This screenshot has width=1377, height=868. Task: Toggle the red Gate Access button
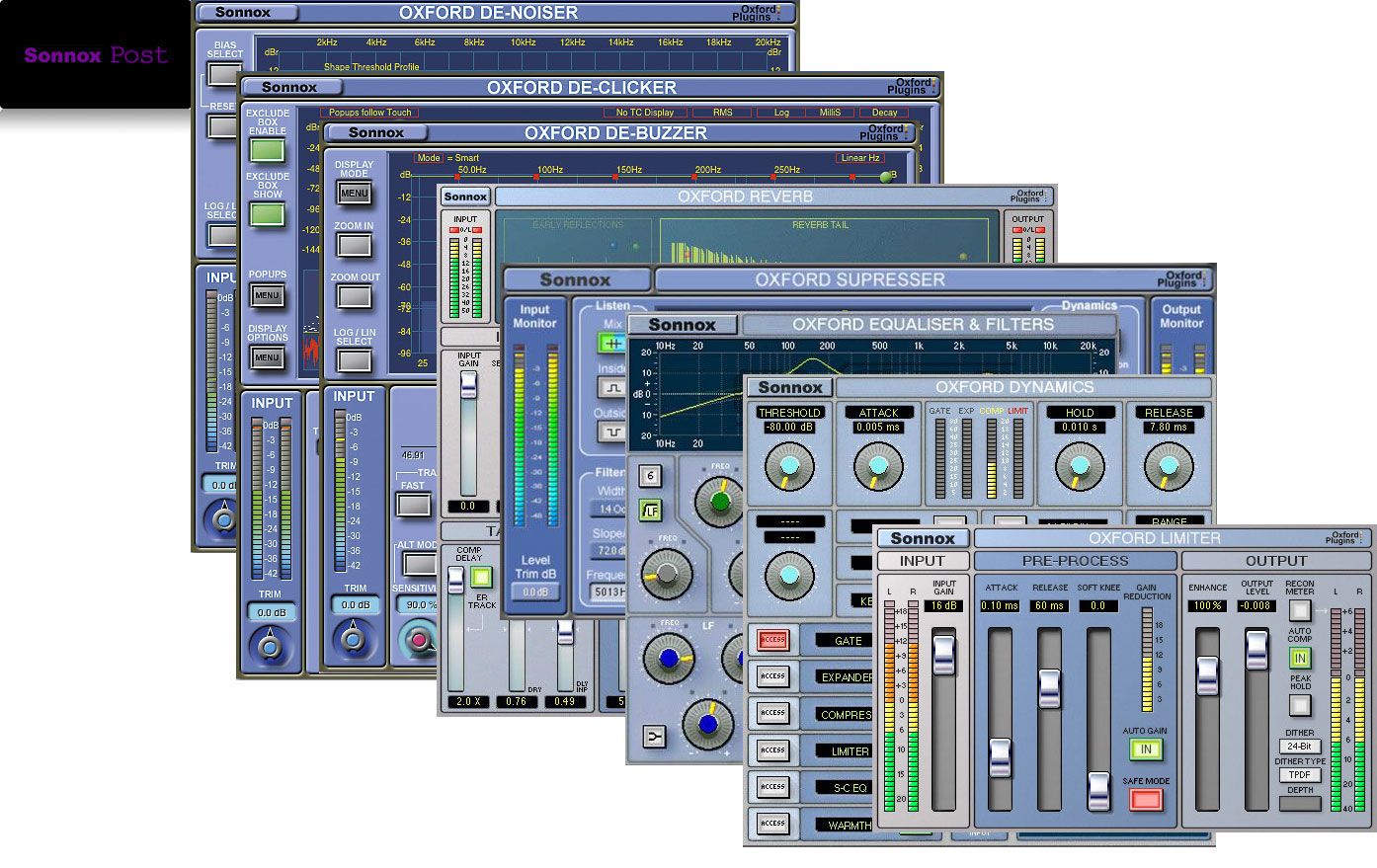pos(772,640)
